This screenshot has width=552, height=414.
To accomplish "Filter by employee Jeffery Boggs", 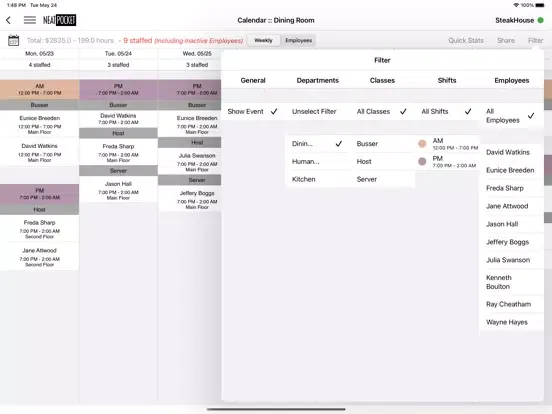I will click(x=512, y=242).
